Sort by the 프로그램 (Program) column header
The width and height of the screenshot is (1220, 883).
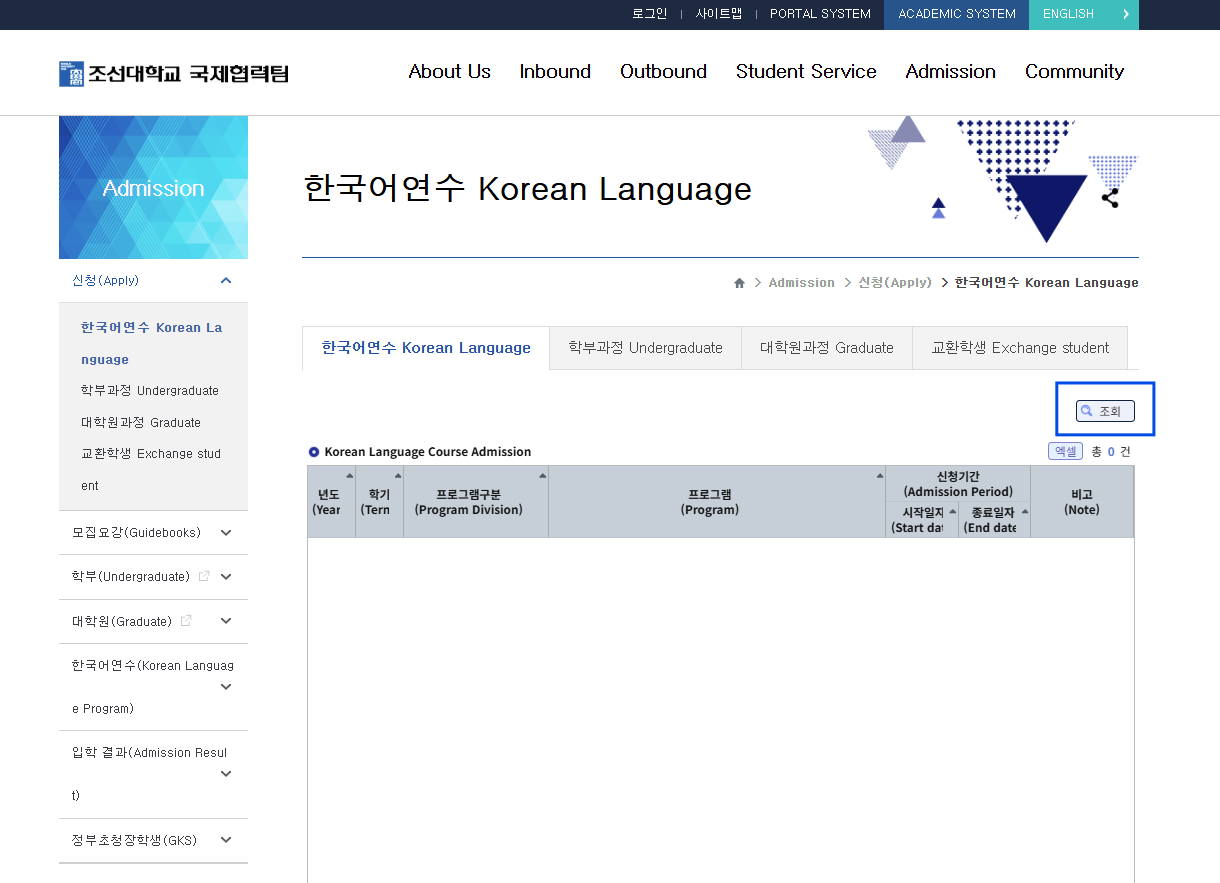[x=716, y=502]
